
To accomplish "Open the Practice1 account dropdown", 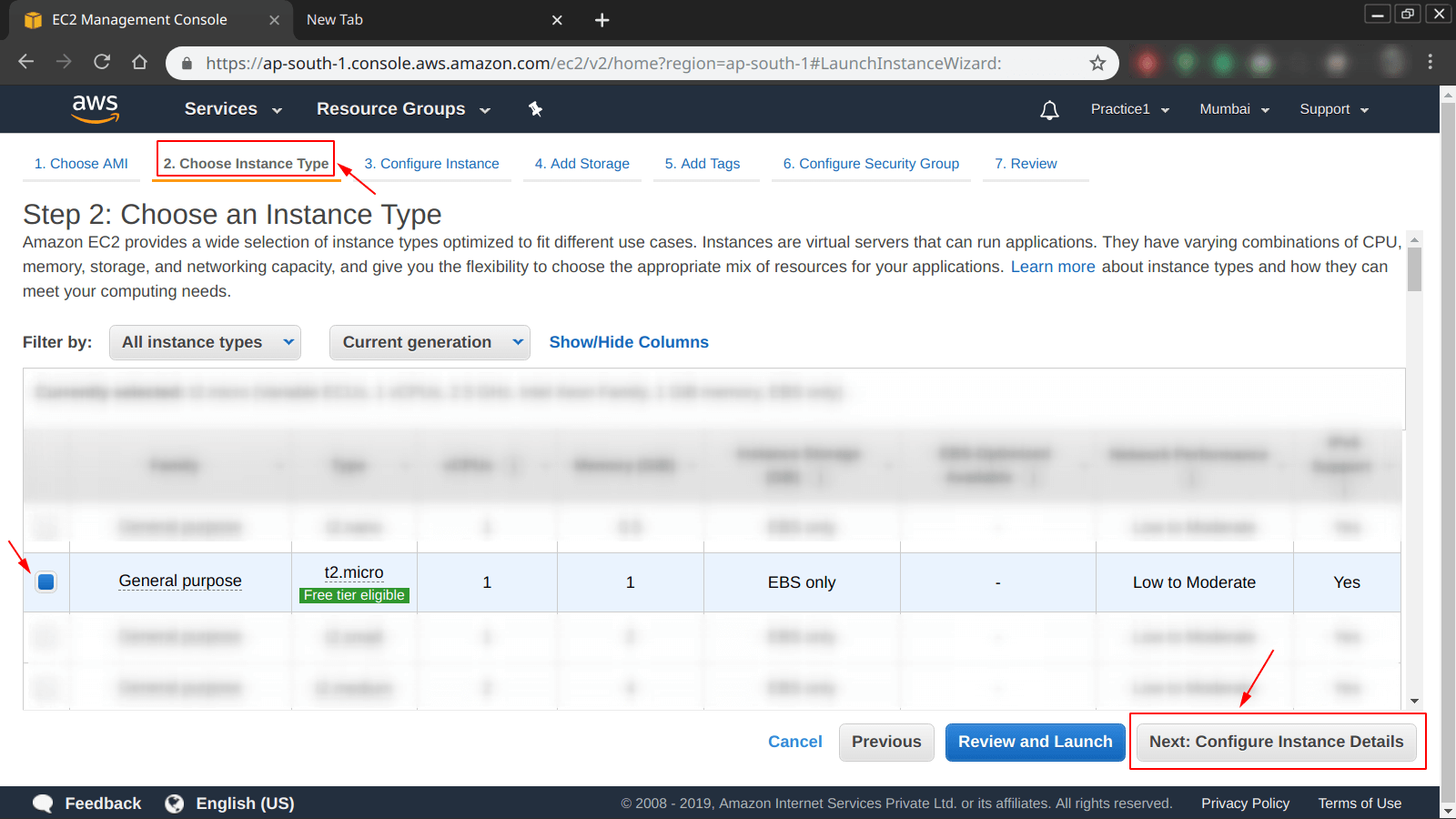I will pyautogui.click(x=1130, y=109).
